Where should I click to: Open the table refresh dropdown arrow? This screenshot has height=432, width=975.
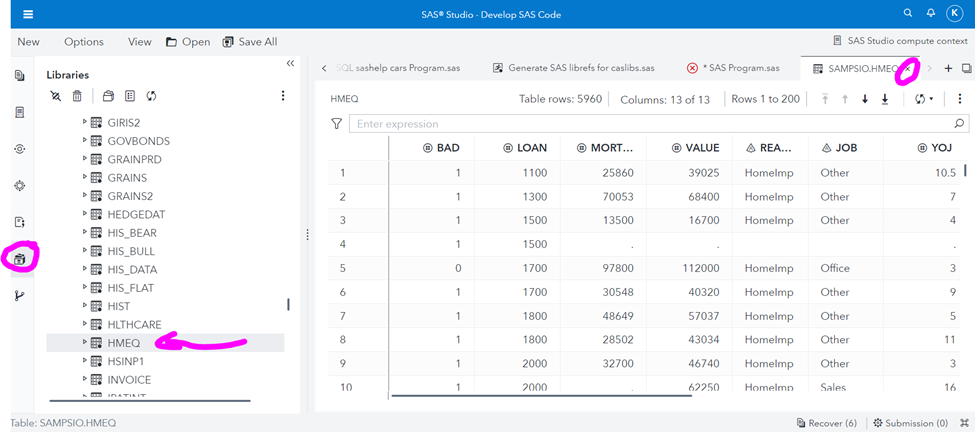tap(932, 99)
